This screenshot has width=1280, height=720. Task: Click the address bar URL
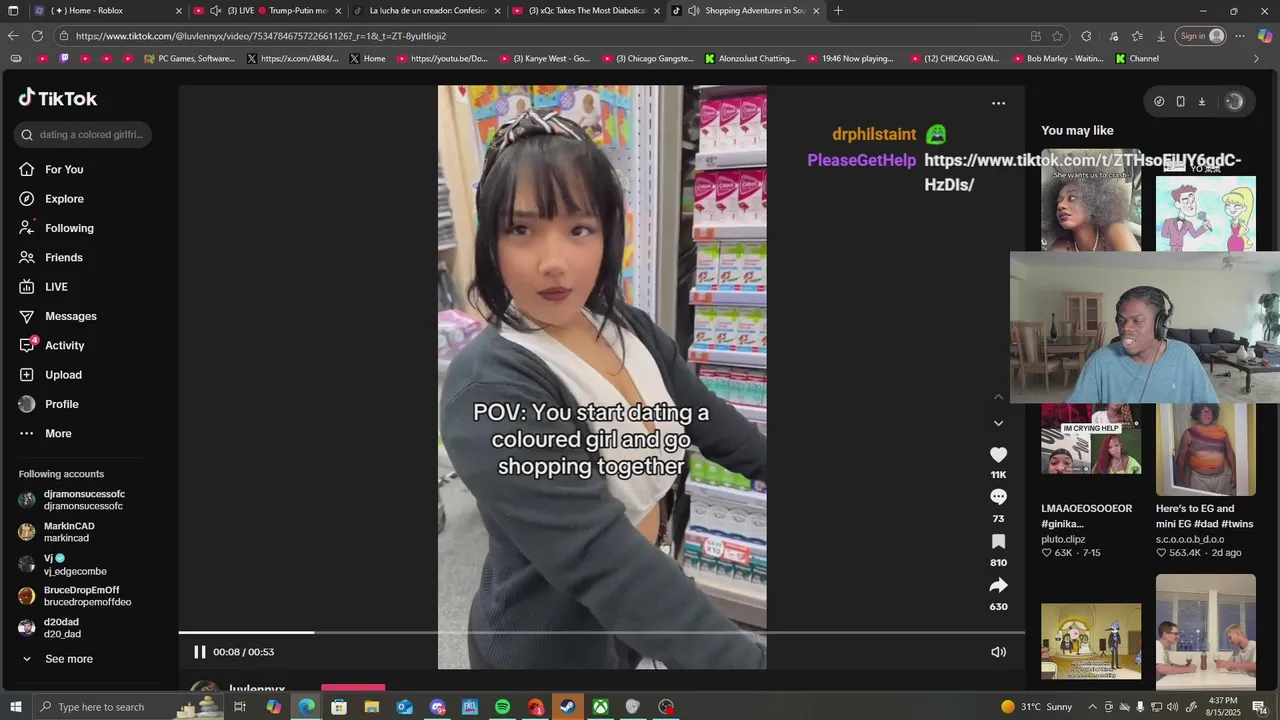[261, 36]
